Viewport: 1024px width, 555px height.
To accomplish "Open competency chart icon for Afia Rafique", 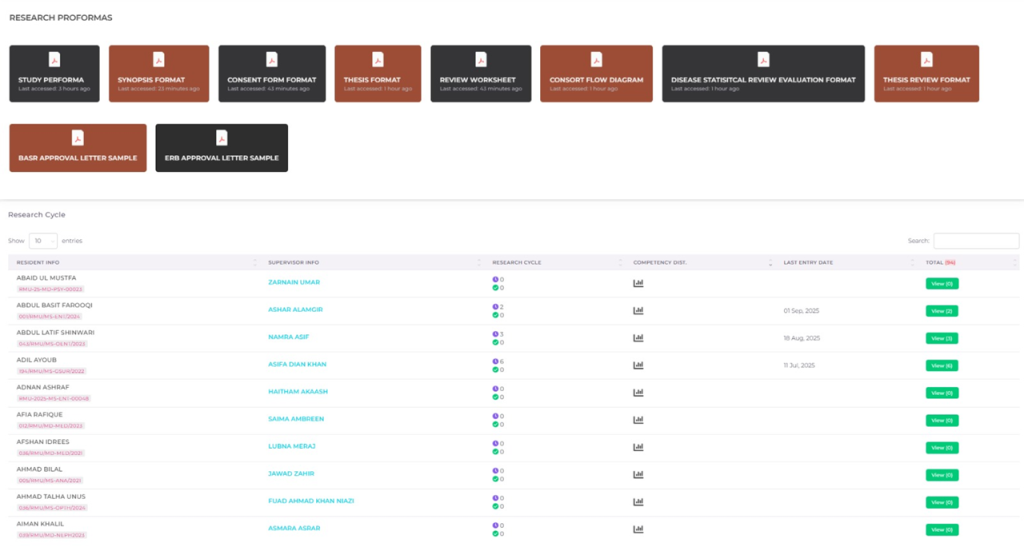I will pyautogui.click(x=638, y=420).
